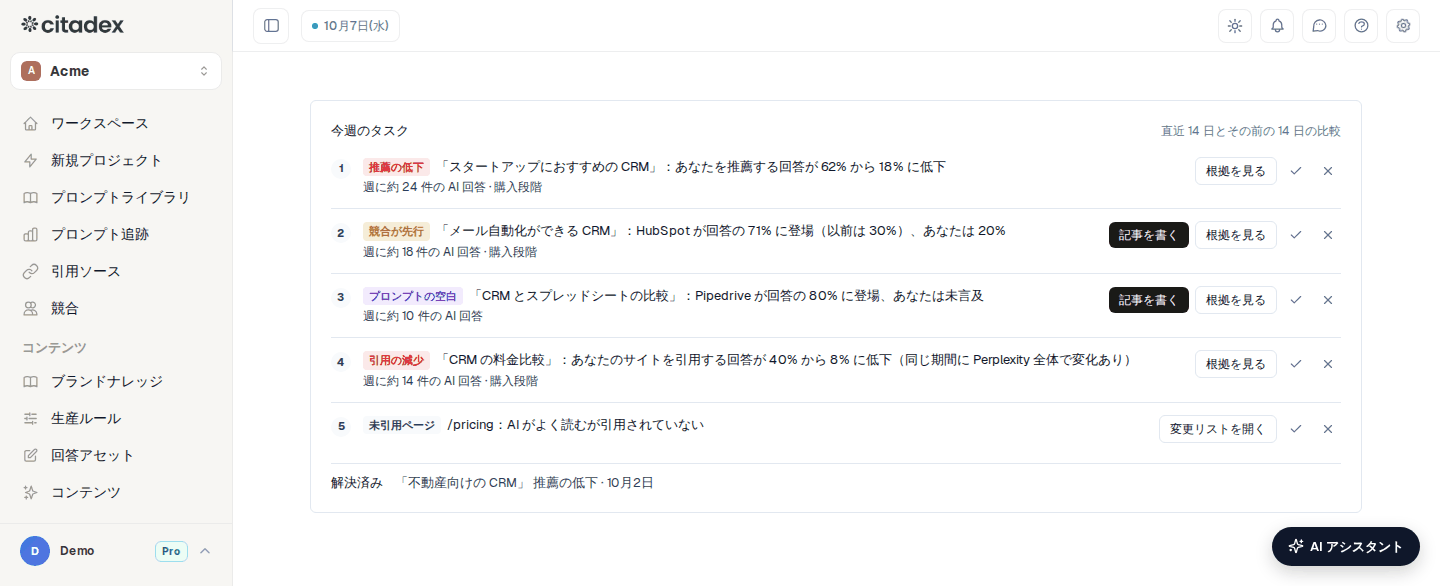Click the Citadex logo
The height and width of the screenshot is (586, 1440).
point(73,25)
